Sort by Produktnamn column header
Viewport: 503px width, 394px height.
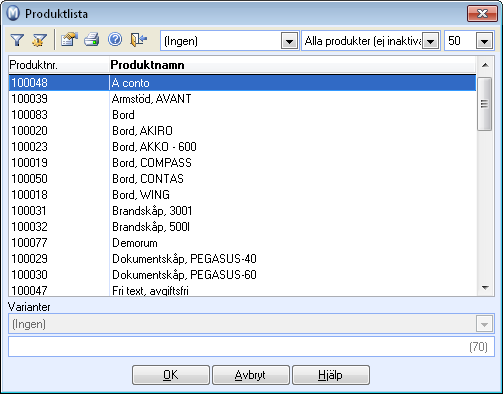tap(293, 65)
